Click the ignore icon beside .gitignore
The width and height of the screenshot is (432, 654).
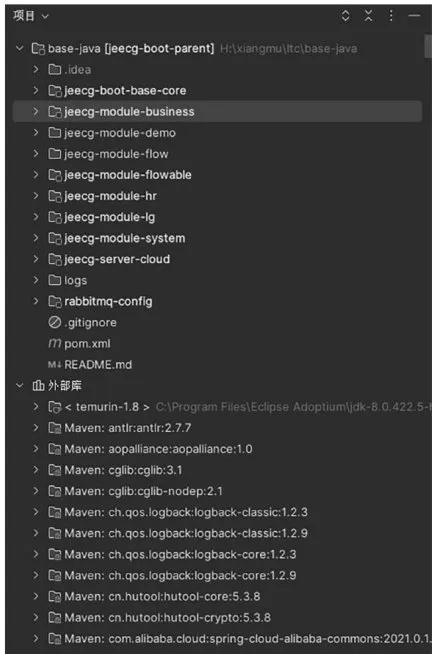[x=55, y=322]
